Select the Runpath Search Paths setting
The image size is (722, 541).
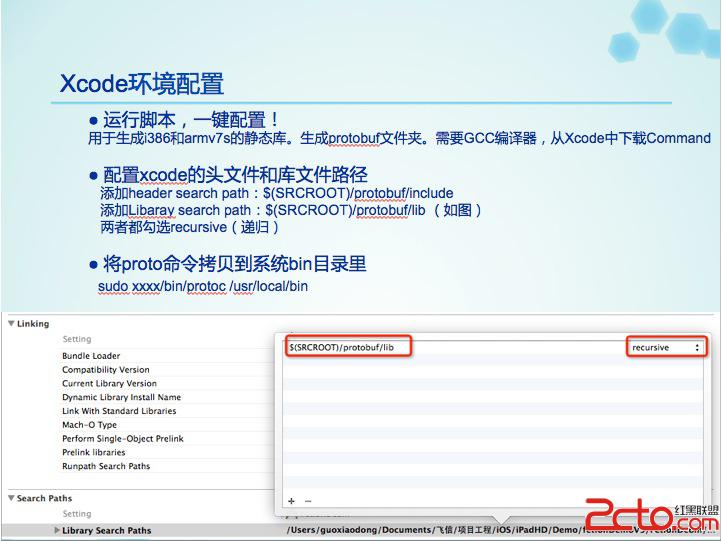point(106,466)
